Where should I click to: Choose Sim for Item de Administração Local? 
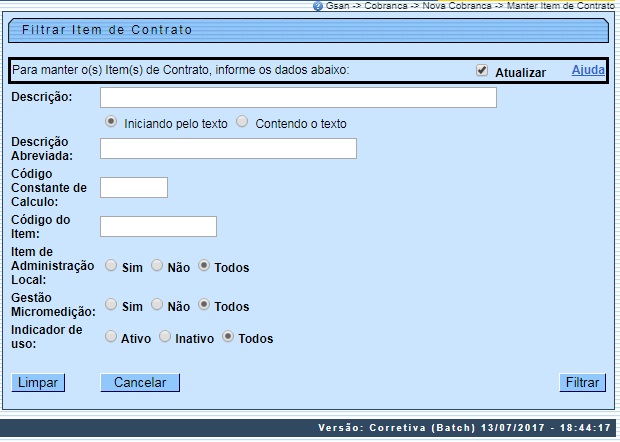pos(111,265)
